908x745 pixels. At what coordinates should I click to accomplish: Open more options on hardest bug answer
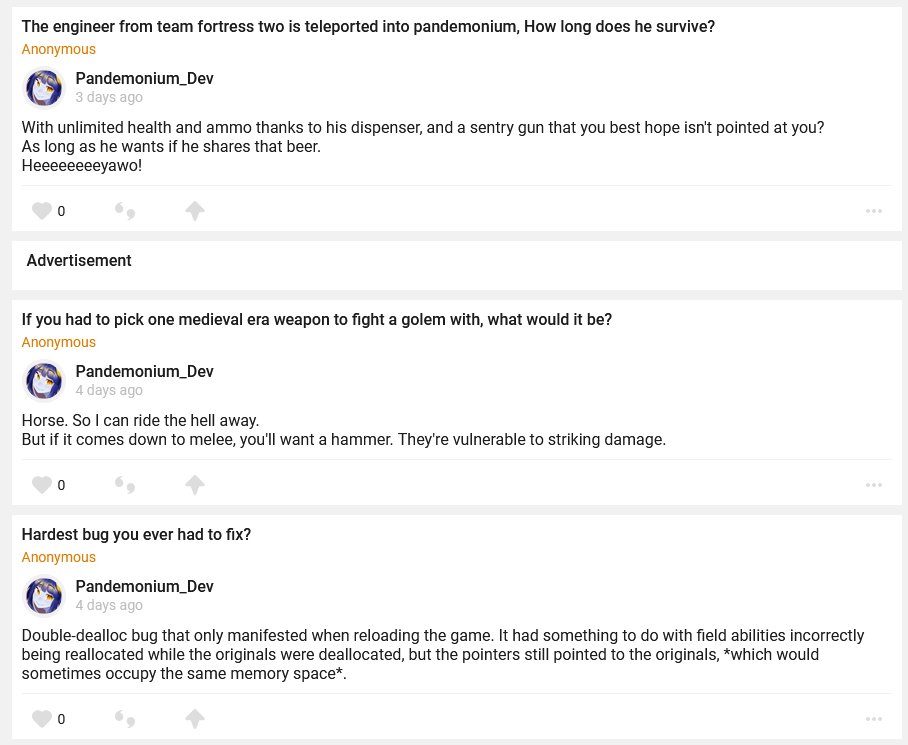pyautogui.click(x=874, y=719)
